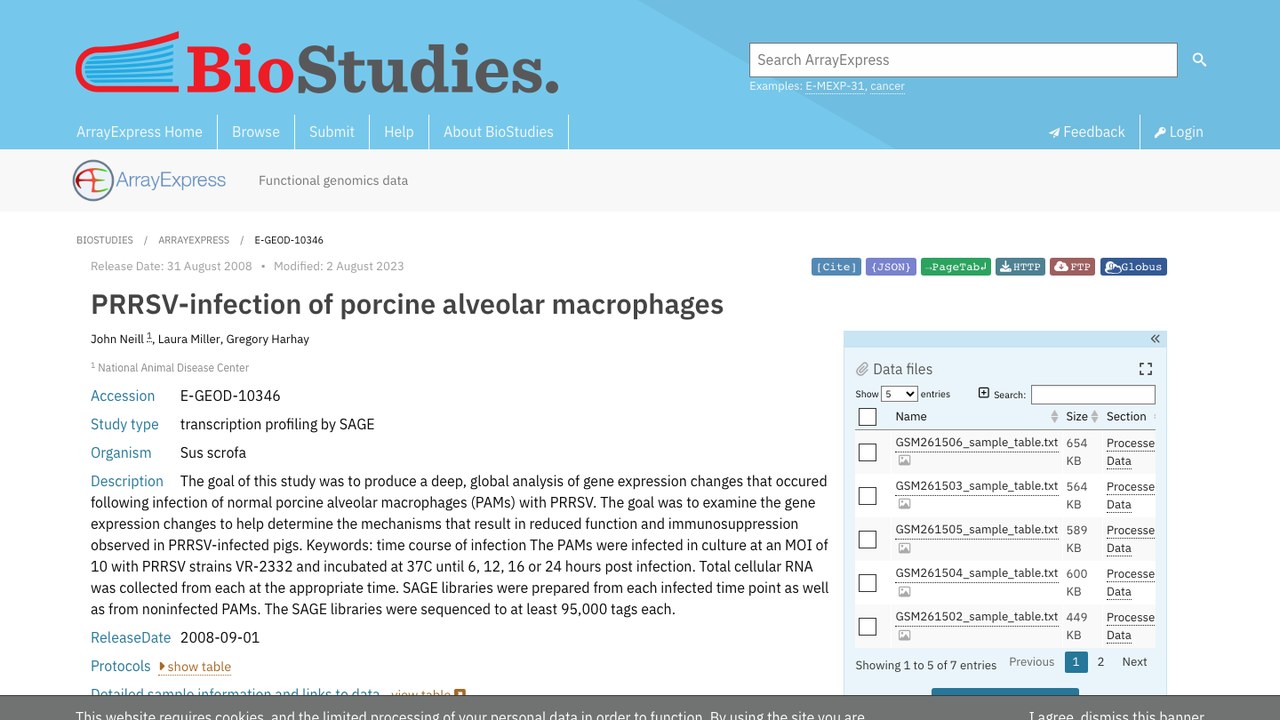The image size is (1280, 720).
Task: Preview GSM261504_sample_table.txt thumbnail icon
Action: click(x=904, y=592)
